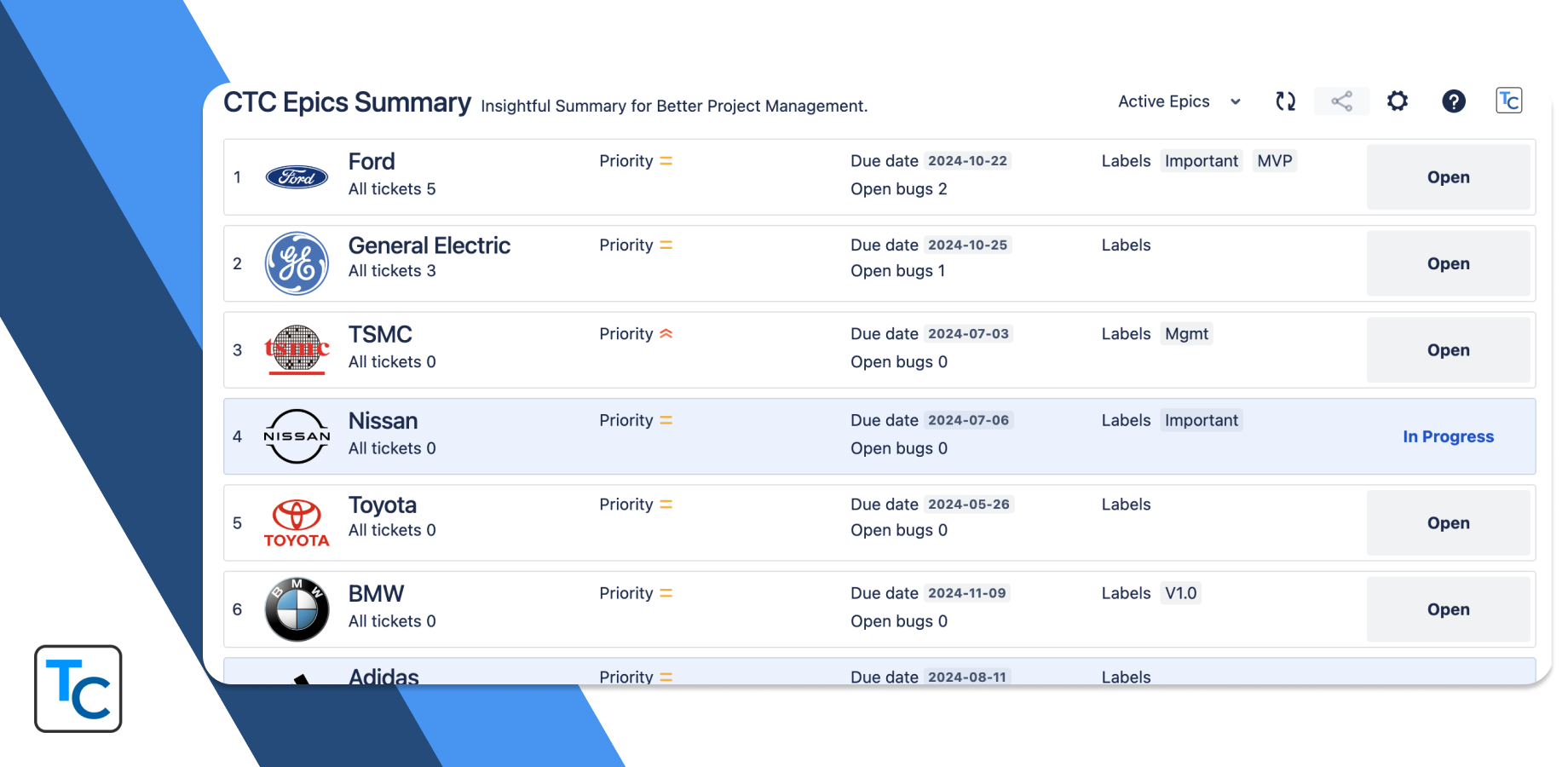Click the Ford logo
The height and width of the screenshot is (767, 1568).
(x=297, y=177)
